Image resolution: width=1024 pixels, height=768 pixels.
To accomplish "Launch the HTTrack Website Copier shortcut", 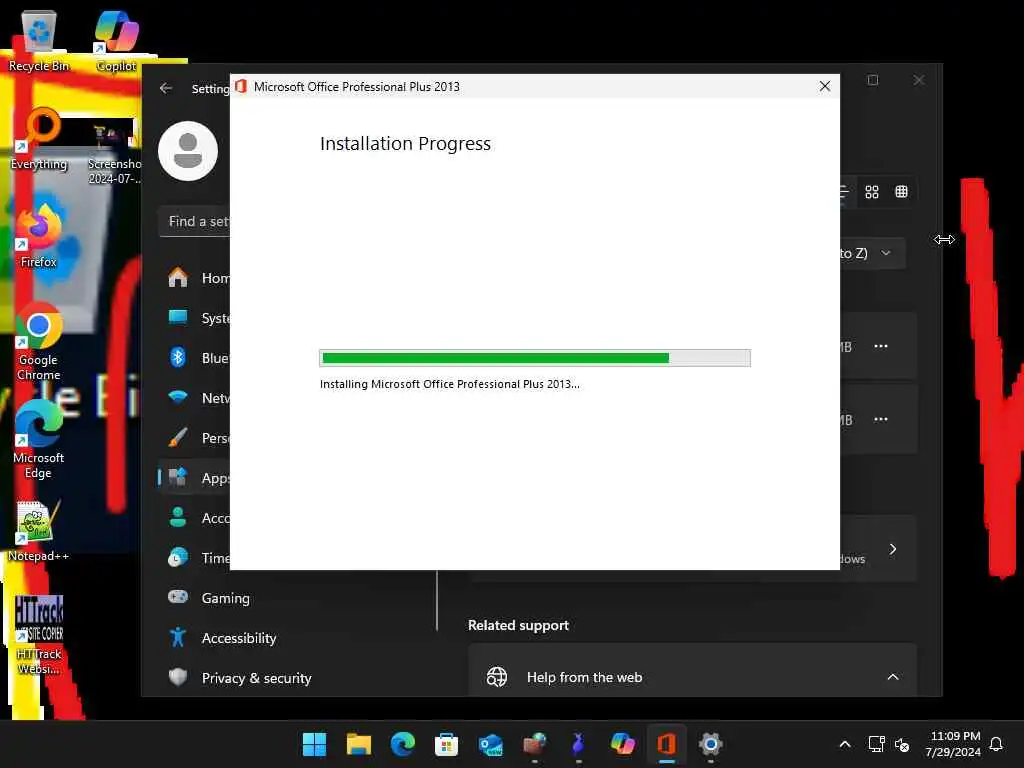I will click(39, 635).
